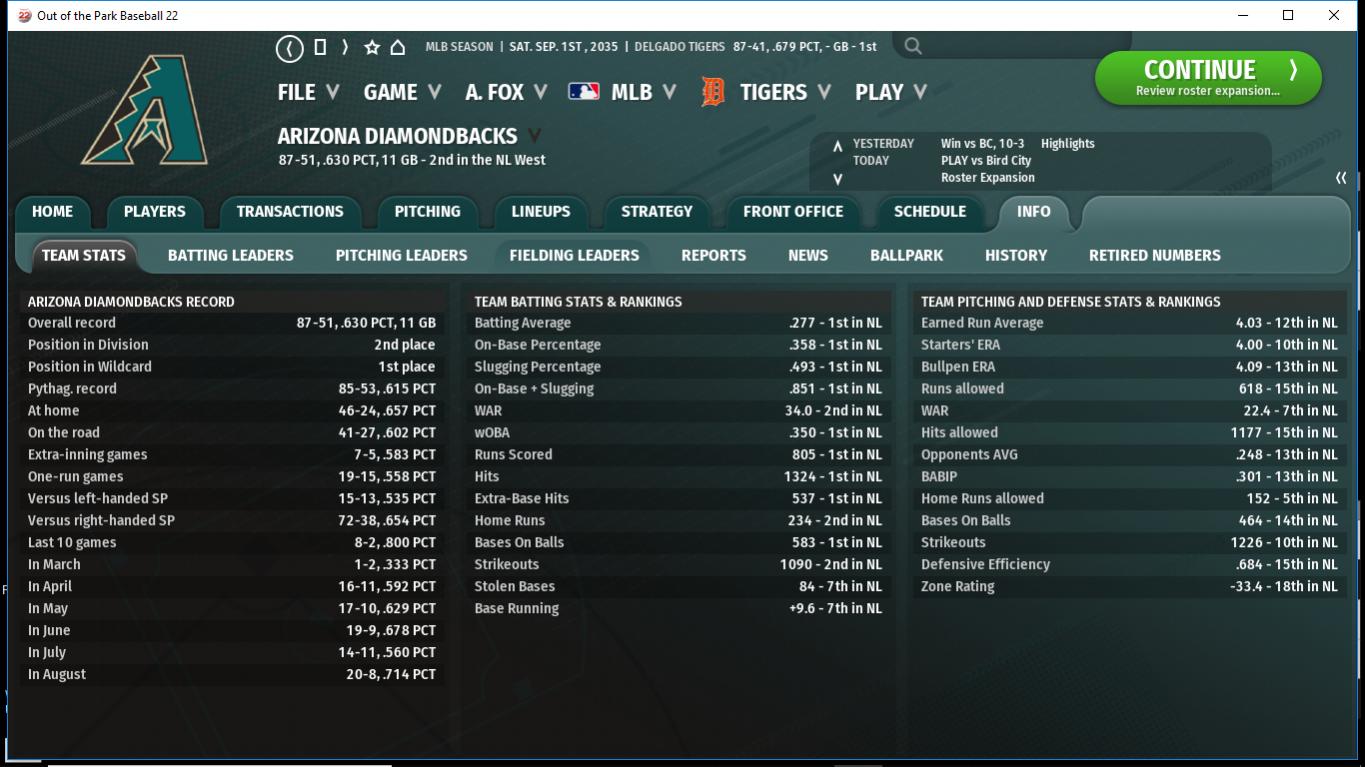The width and height of the screenshot is (1365, 767).
Task: Show the RETIRED NUMBERS subtab
Action: (1155, 255)
